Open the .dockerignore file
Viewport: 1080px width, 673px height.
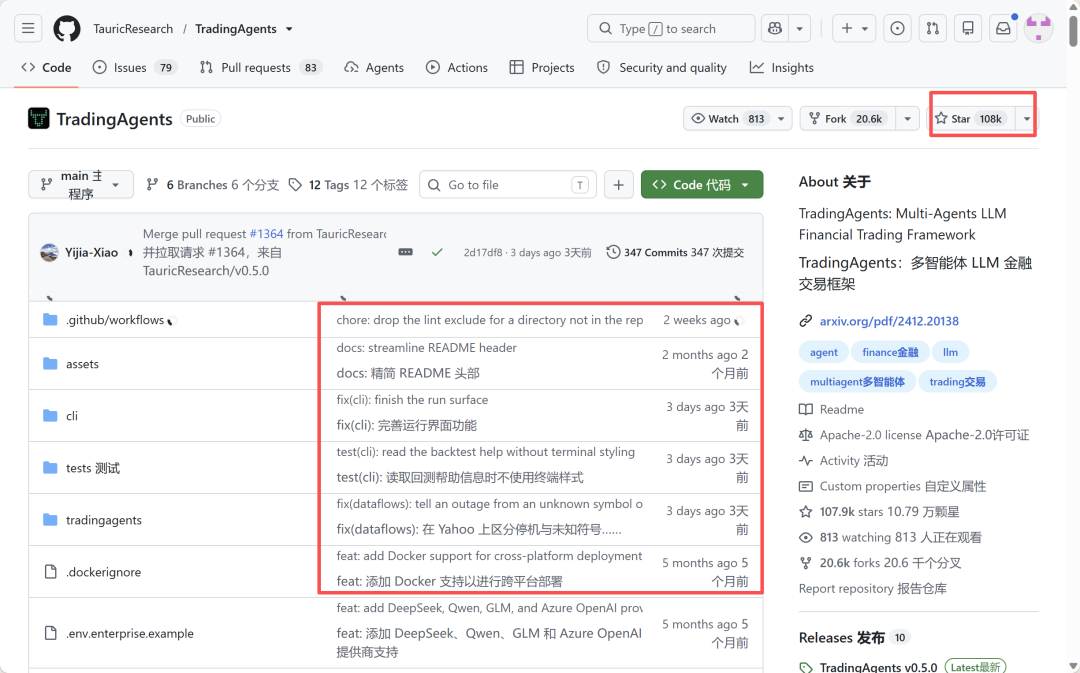(103, 572)
